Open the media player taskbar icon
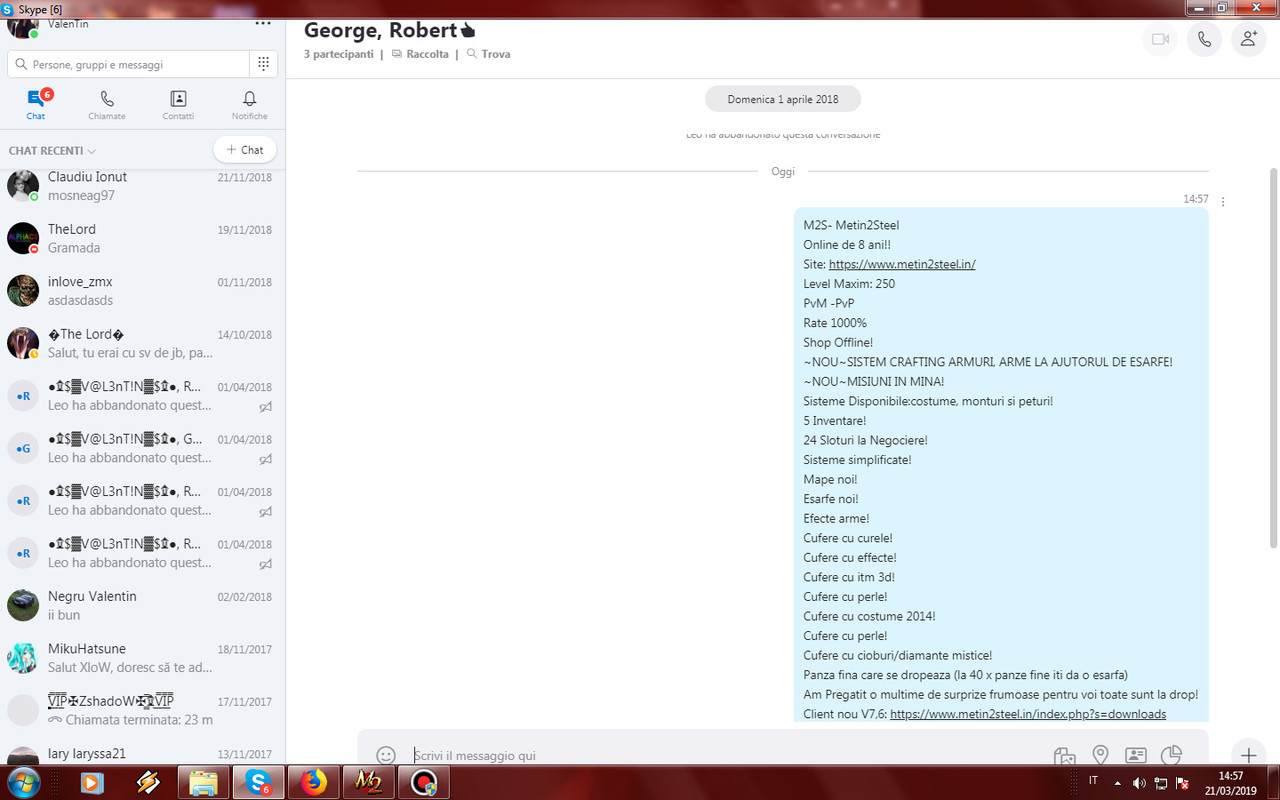 tap(92, 783)
